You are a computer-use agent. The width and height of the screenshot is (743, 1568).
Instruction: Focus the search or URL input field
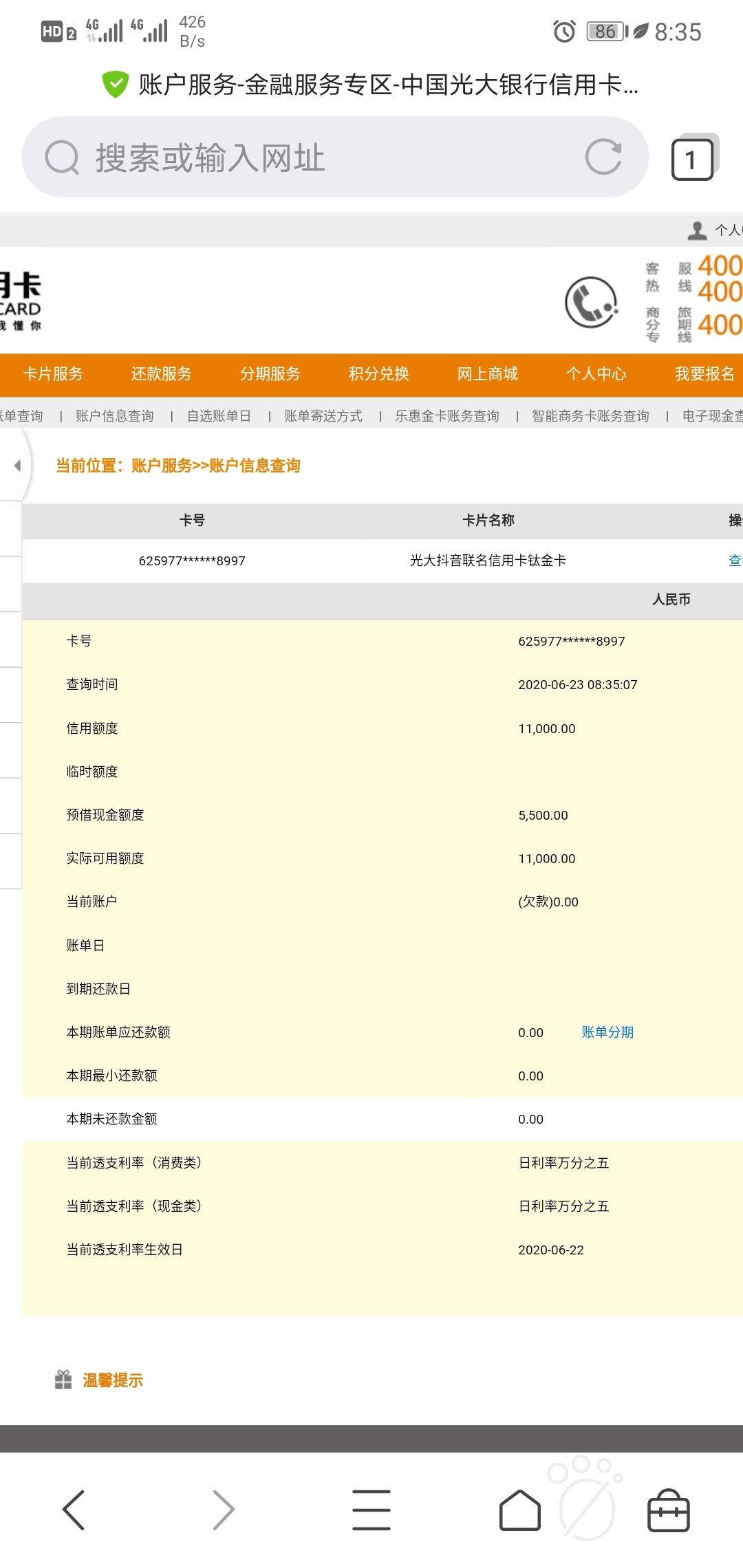[x=335, y=157]
